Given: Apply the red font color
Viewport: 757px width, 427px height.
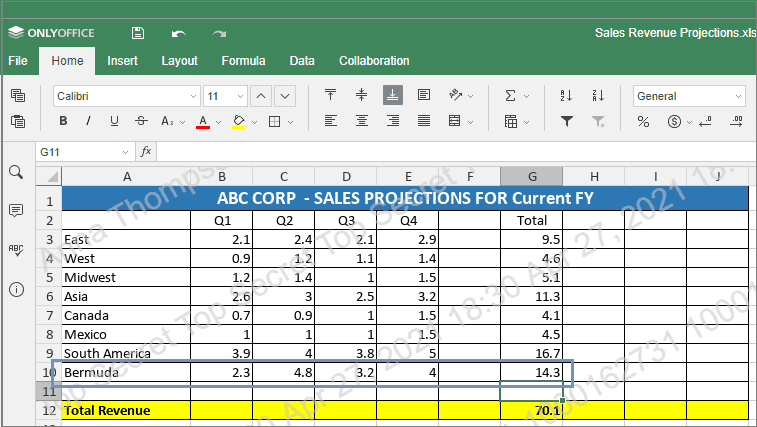Looking at the screenshot, I should pyautogui.click(x=203, y=121).
